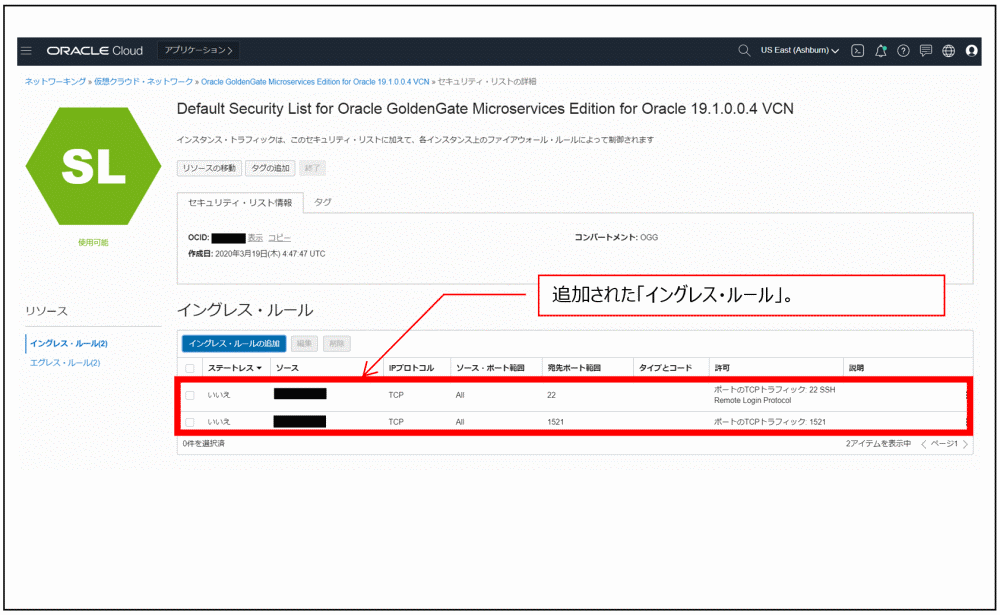Click リソースの移動 button
The height and width of the screenshot is (615, 1000).
(209, 168)
